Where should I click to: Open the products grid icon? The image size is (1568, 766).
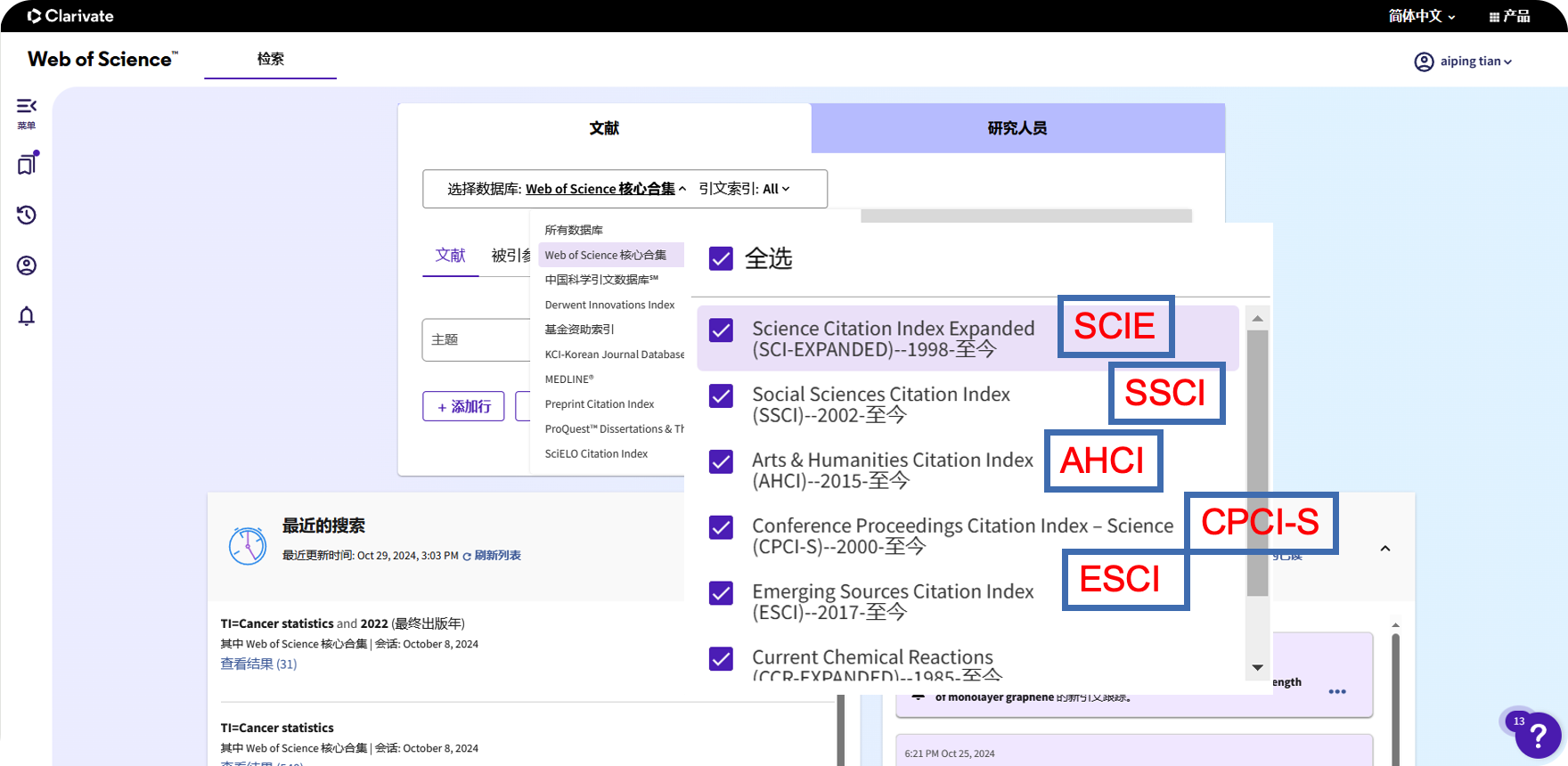[1494, 17]
